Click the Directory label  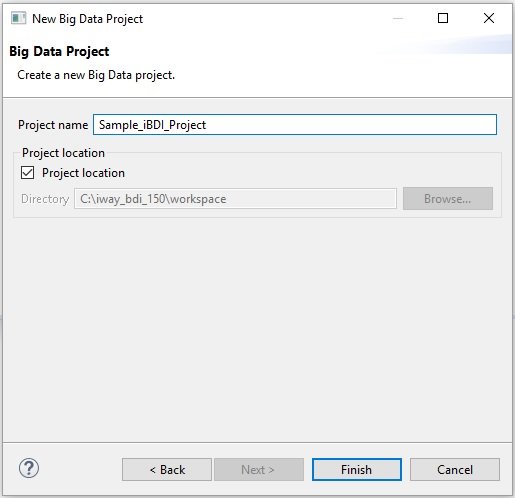coord(45,199)
